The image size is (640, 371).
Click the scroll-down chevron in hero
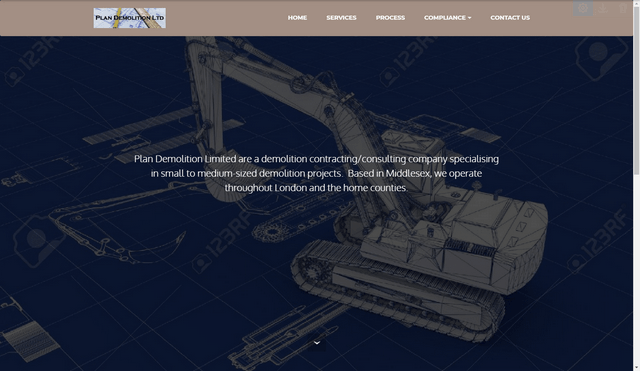[317, 343]
